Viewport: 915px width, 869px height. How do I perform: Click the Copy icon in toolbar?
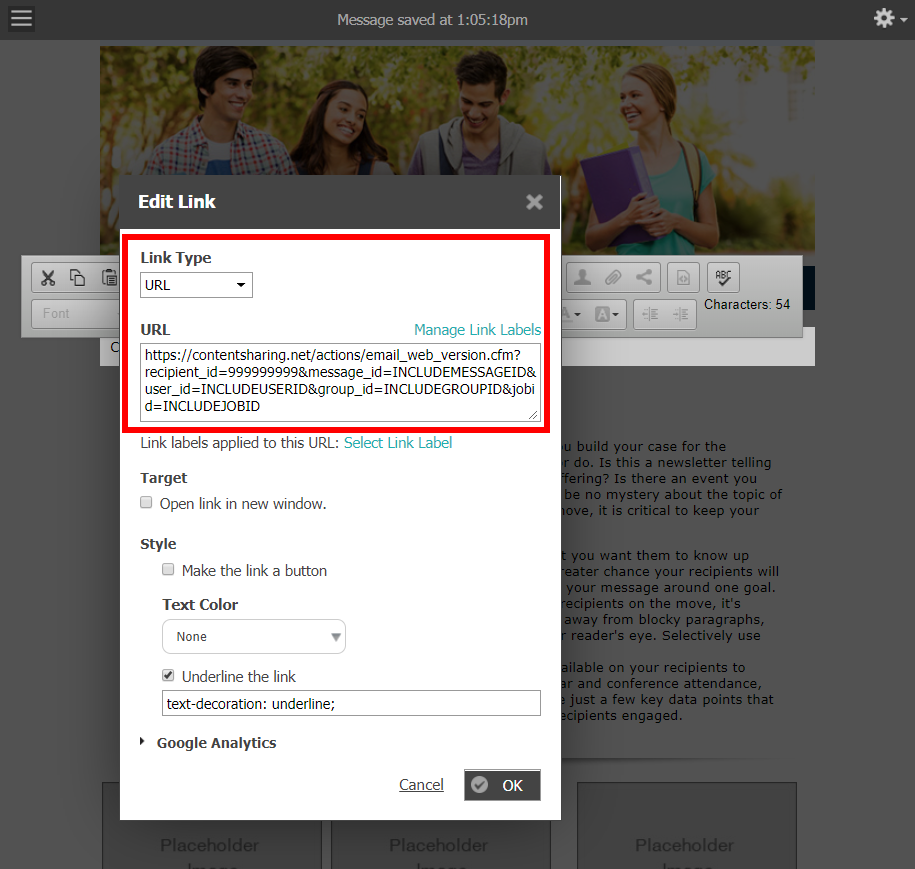coord(77,278)
